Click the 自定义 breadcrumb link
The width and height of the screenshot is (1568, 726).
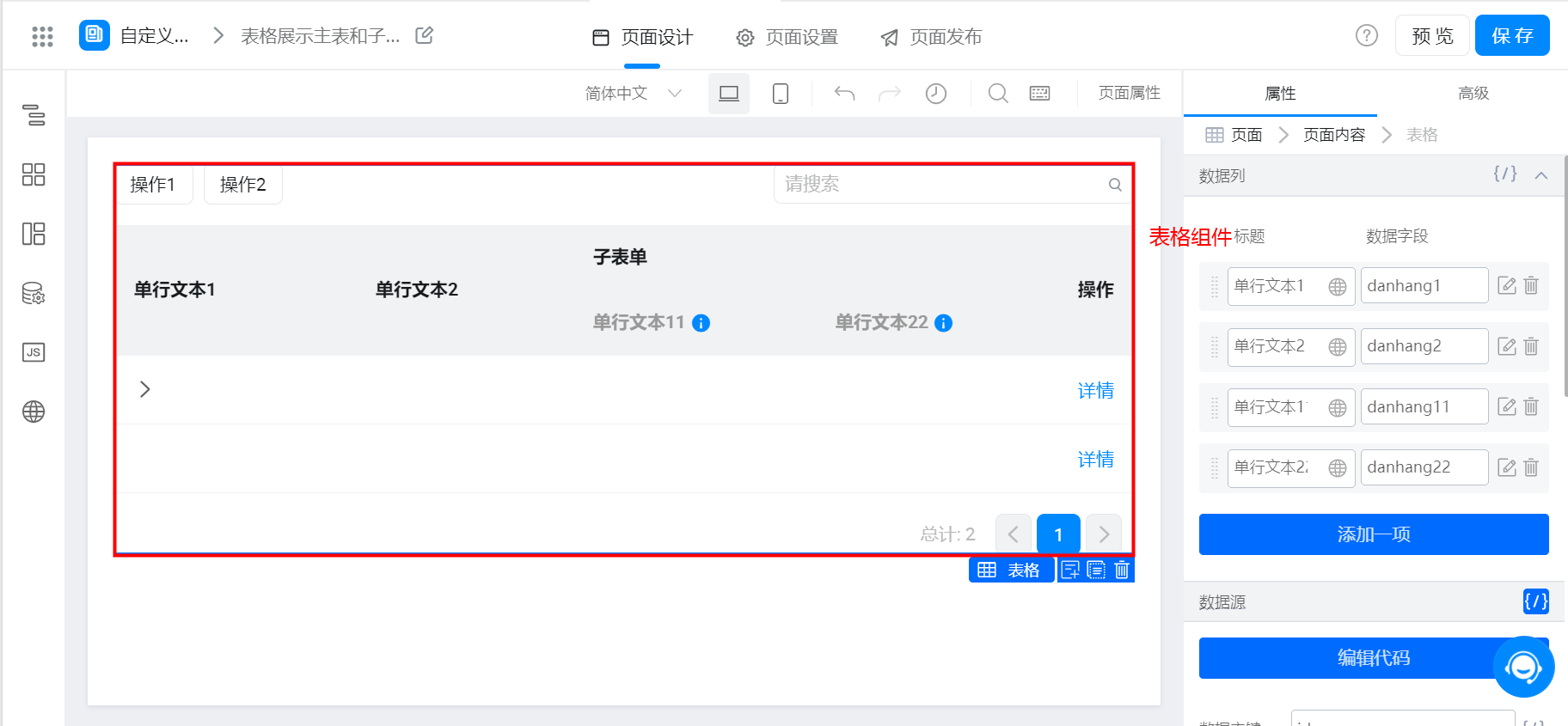click(154, 36)
